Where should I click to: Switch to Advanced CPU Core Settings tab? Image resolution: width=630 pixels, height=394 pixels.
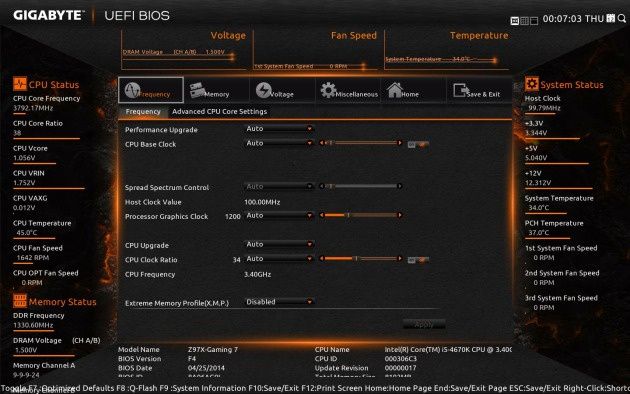point(219,112)
